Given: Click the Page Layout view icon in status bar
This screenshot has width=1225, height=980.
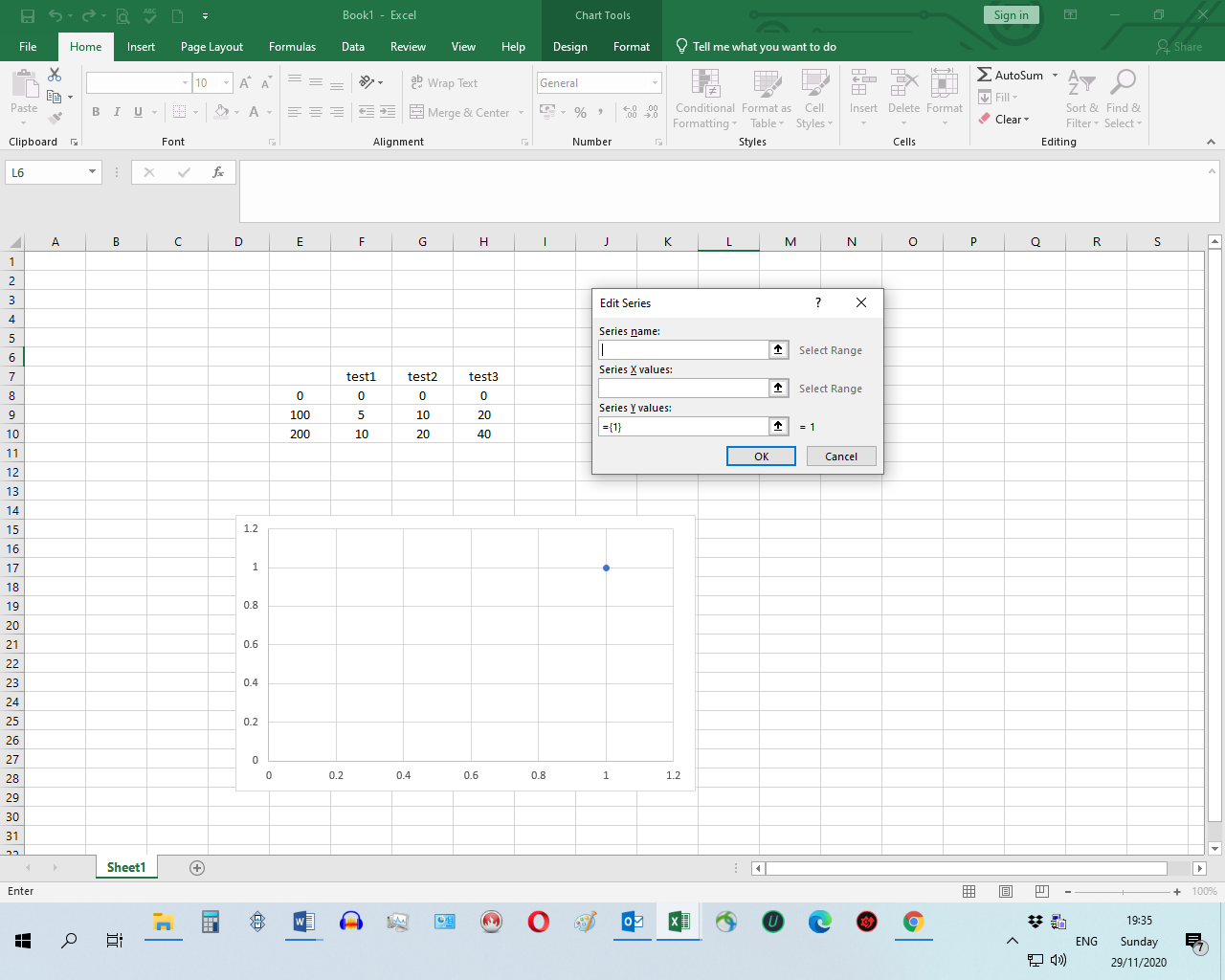Looking at the screenshot, I should [x=1006, y=891].
